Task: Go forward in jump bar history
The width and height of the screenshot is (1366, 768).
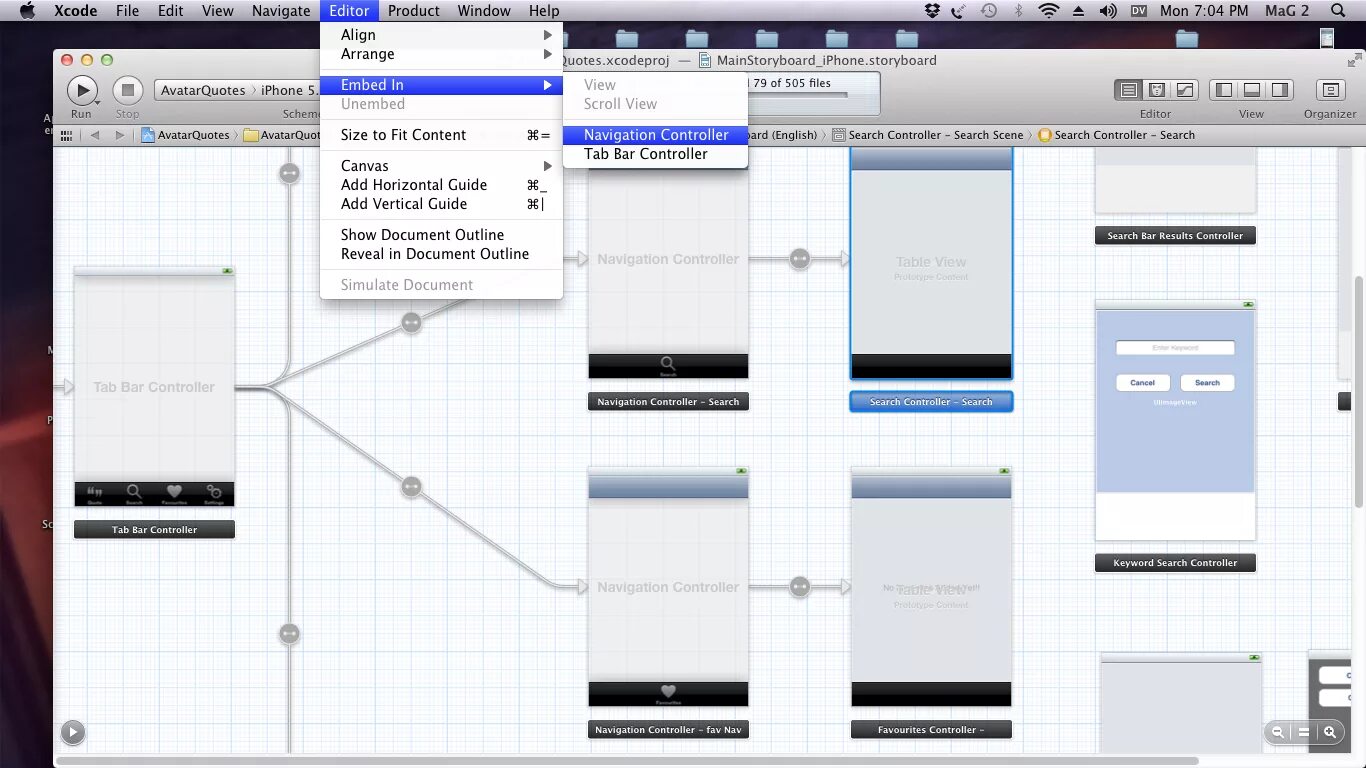Action: (119, 135)
